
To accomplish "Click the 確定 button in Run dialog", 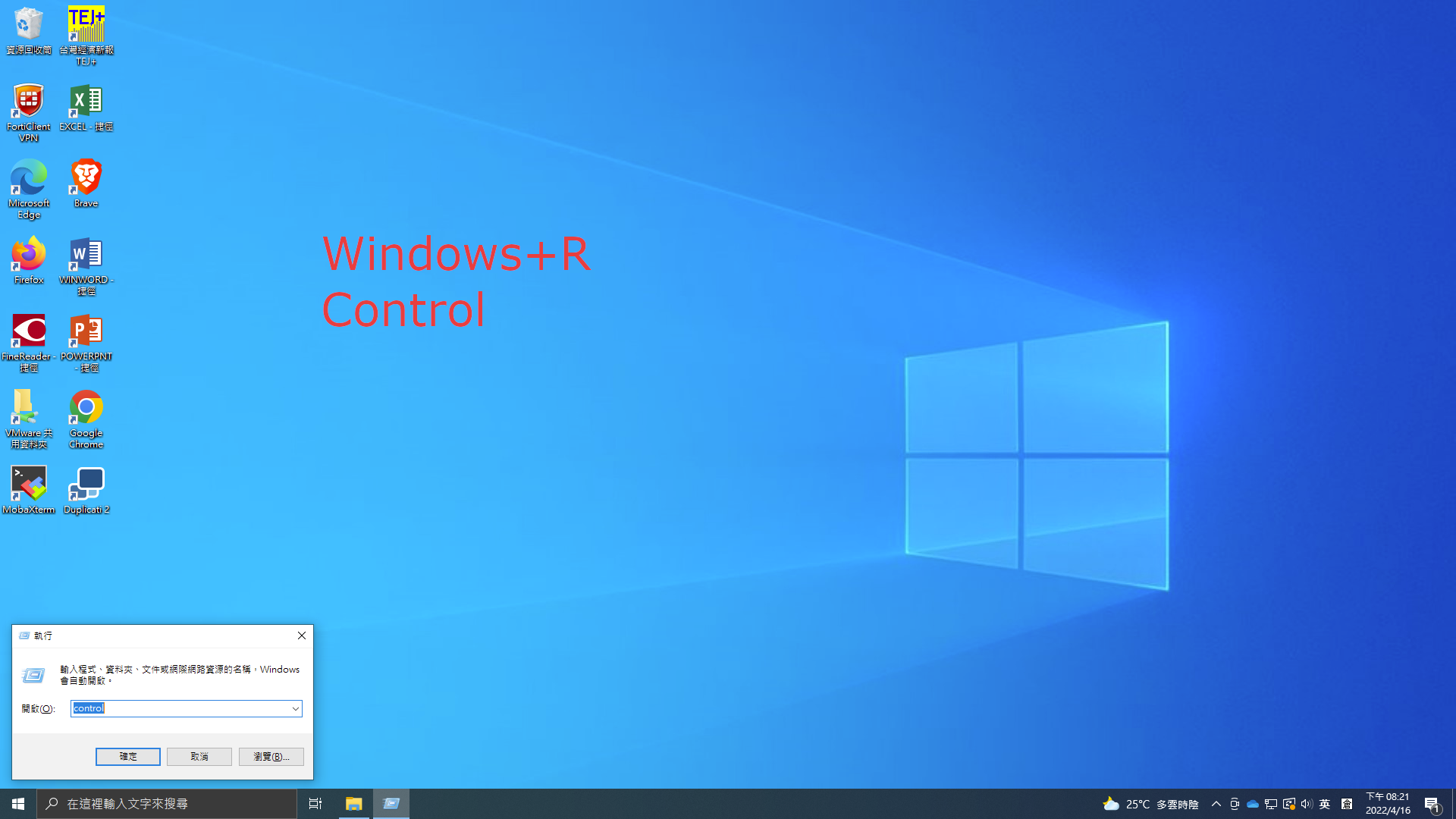I will coord(127,756).
